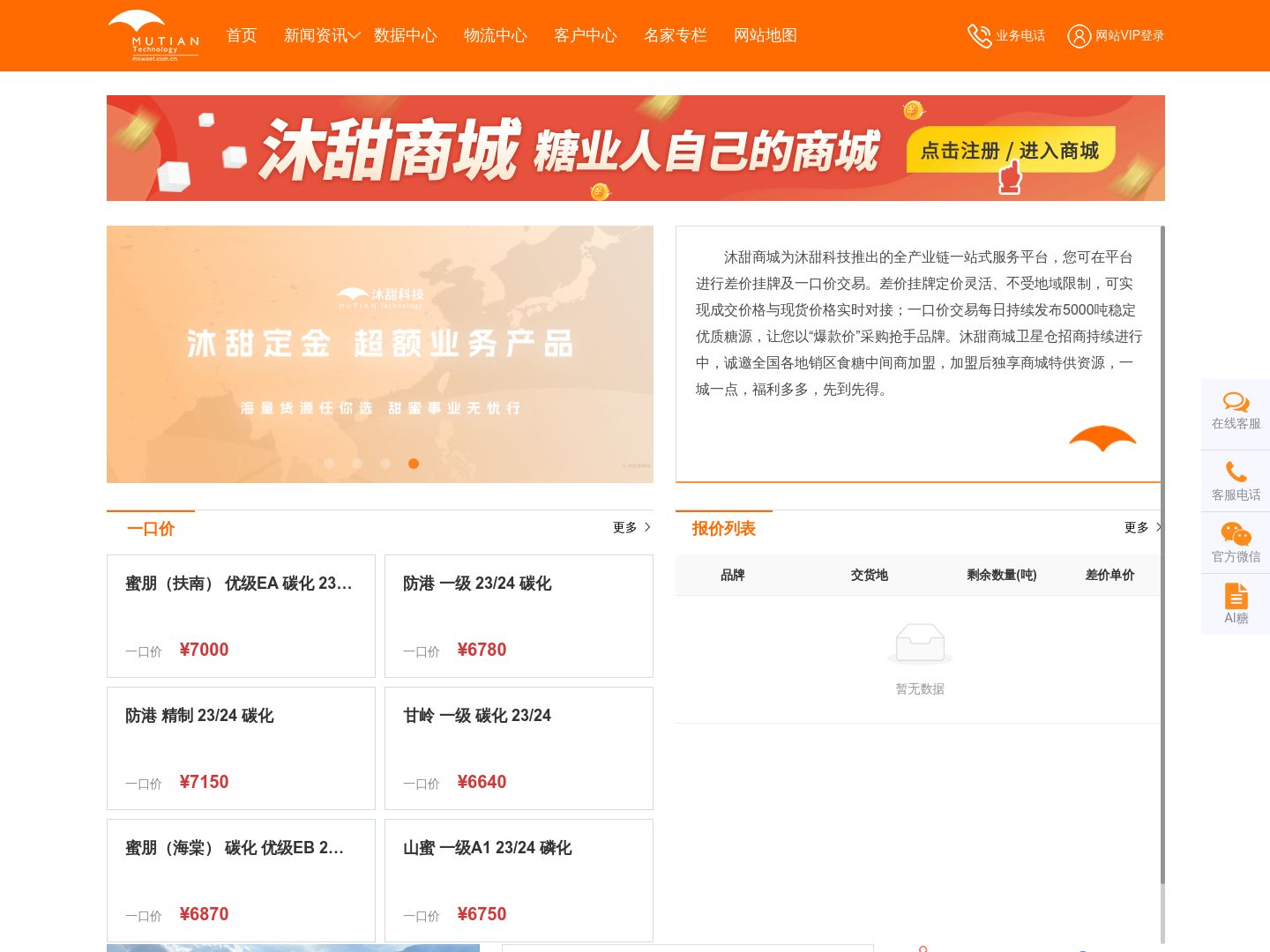Click the business phone icon
The image size is (1270, 952).
[x=979, y=35]
